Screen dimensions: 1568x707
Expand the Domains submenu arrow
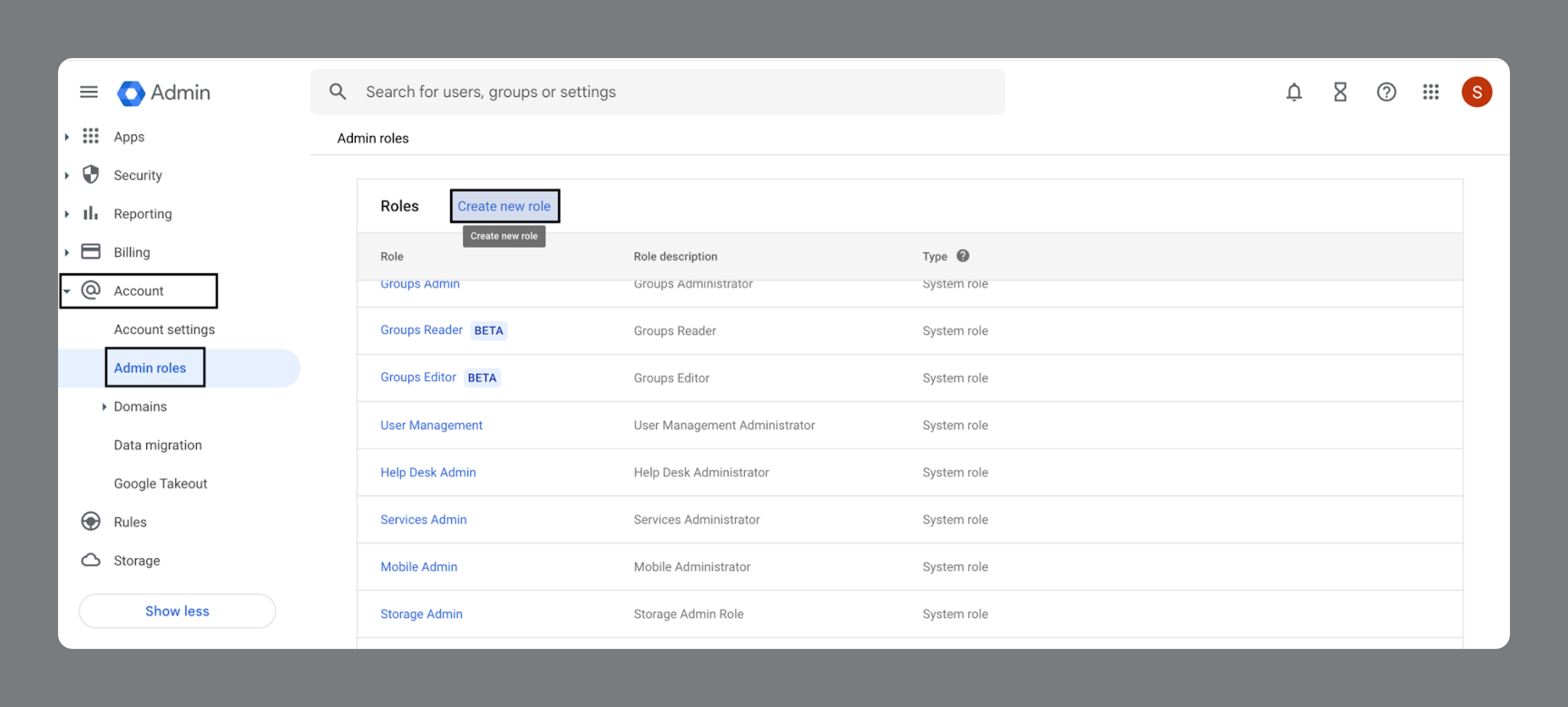point(104,406)
